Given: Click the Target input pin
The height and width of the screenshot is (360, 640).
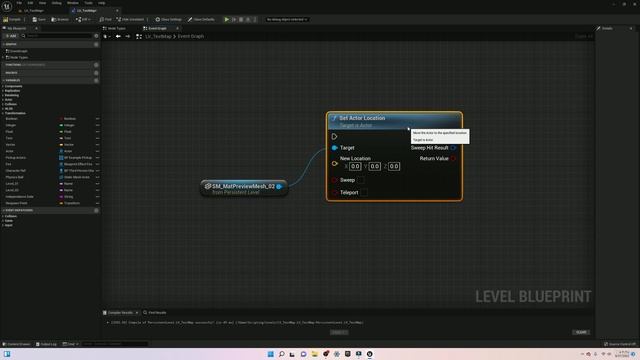Looking at the screenshot, I should coord(334,148).
